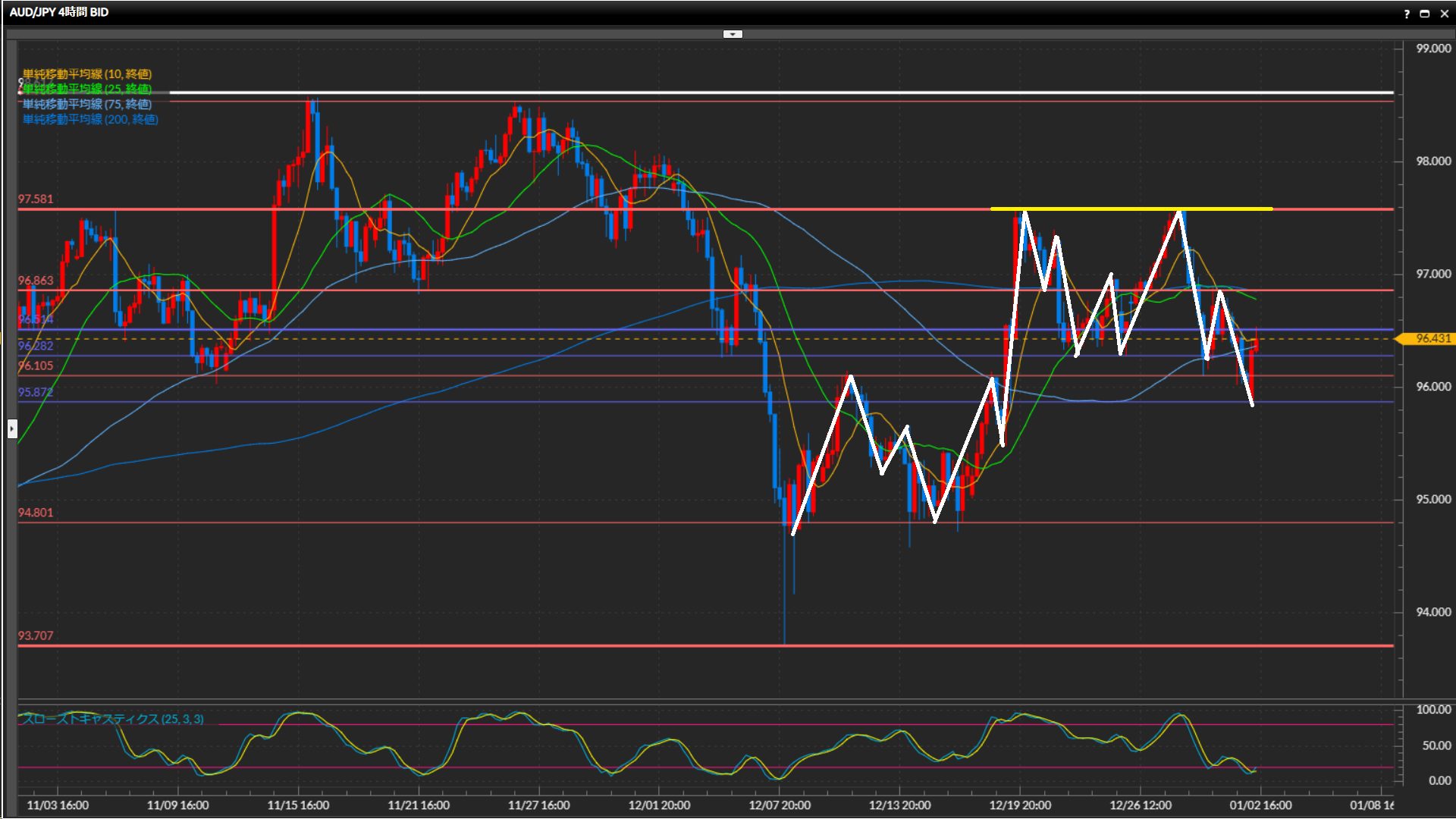The image size is (1456, 819).
Task: Select the slow stochastics indicator label
Action: (x=114, y=719)
